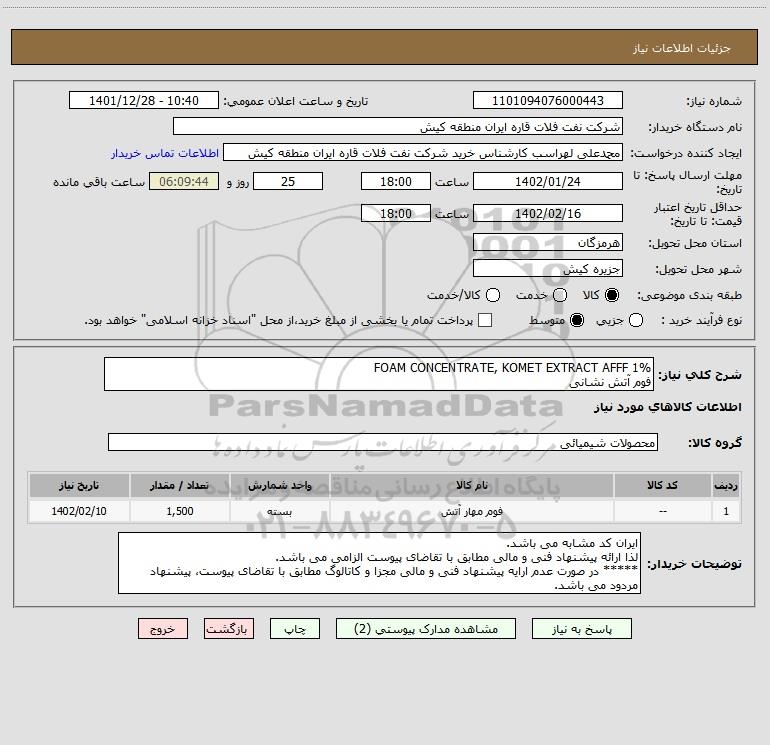The width and height of the screenshot is (770, 745).
Task: Click the price validity date 1402/02/16
Action: pos(548,213)
